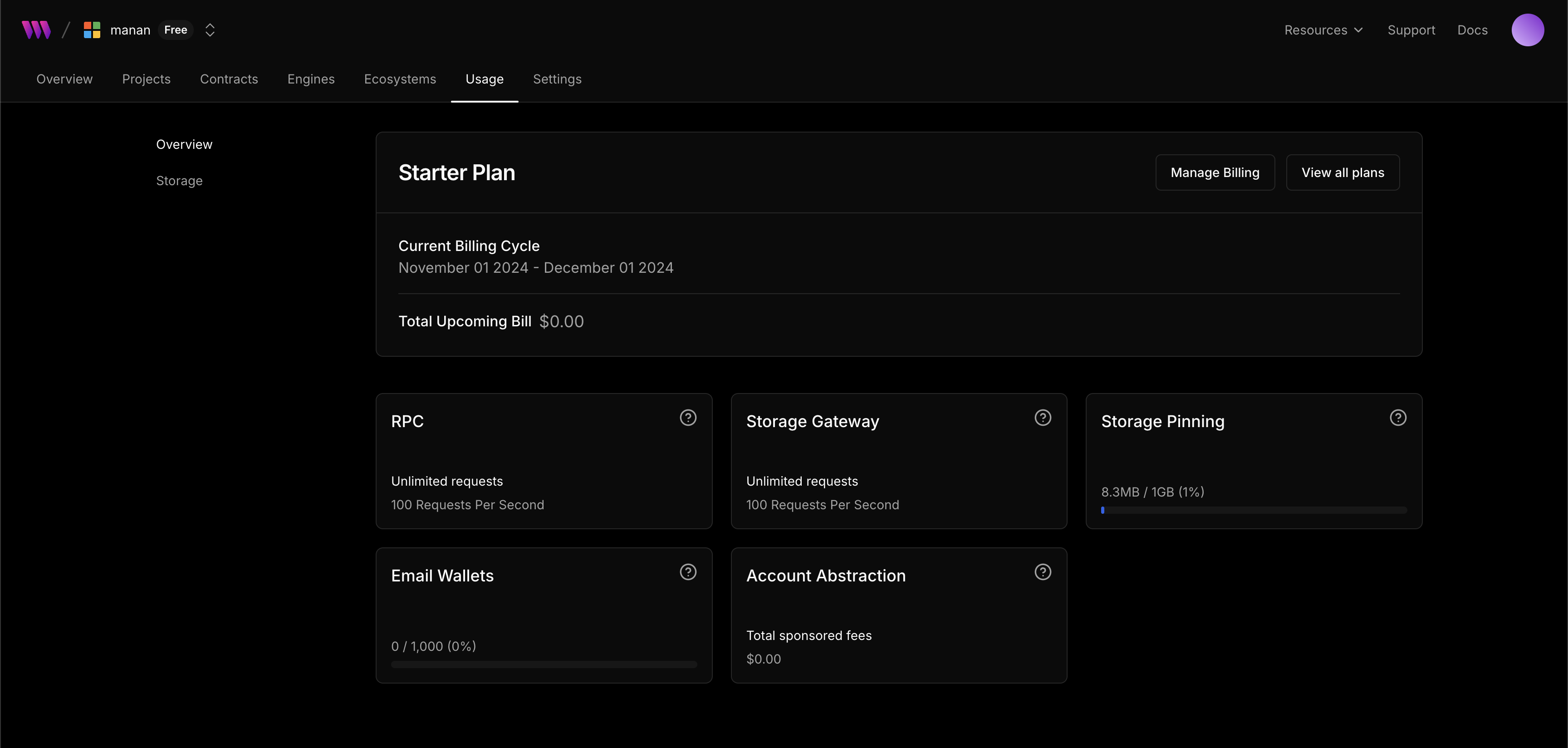Click the View all plans button
Screen dimensions: 1568x748
1342,172
